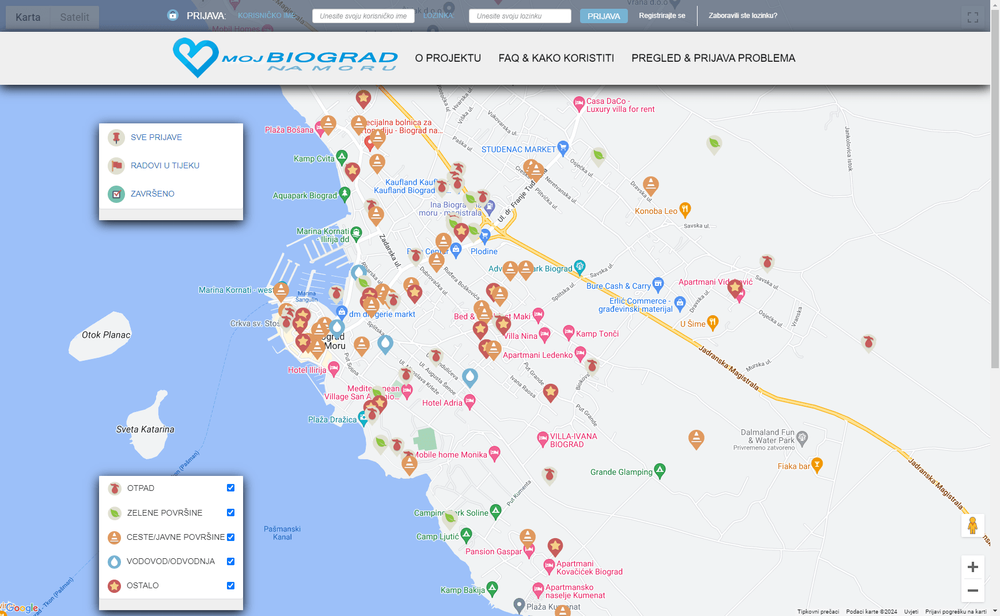Viewport: 1000px width, 616px height.
Task: Click the Moj Biograd heart logo
Action: [x=195, y=58]
